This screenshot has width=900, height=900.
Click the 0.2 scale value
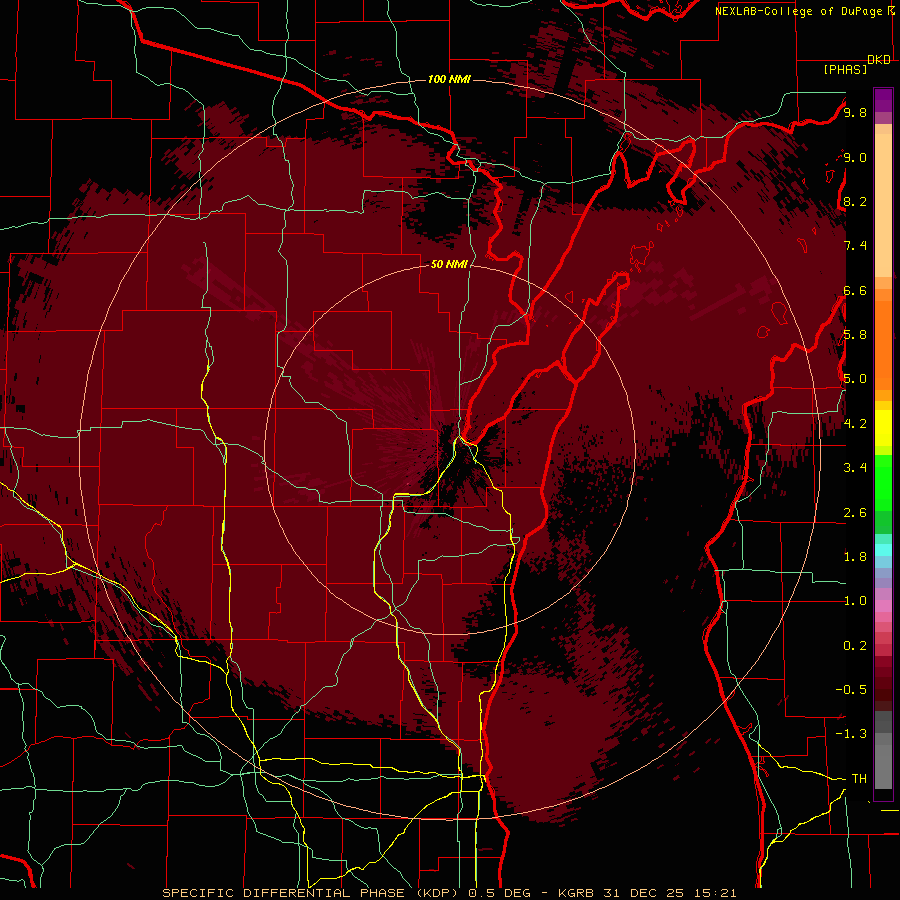click(x=855, y=646)
